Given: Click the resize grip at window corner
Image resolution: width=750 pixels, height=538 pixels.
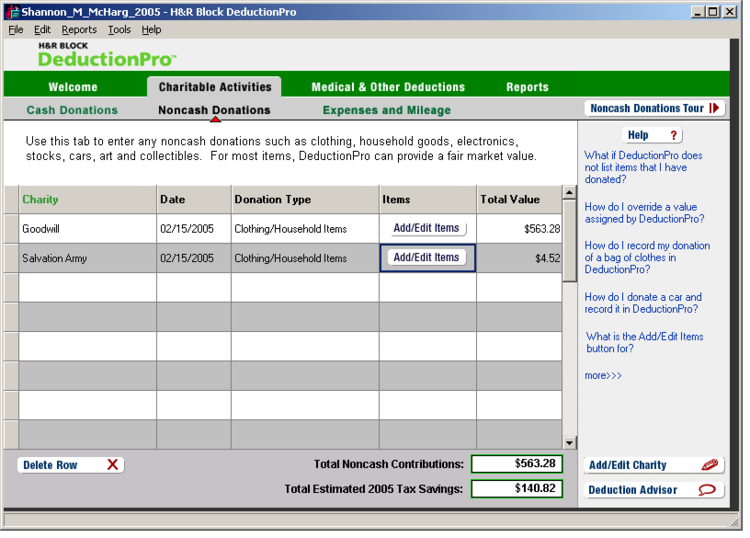Looking at the screenshot, I should tap(734, 521).
